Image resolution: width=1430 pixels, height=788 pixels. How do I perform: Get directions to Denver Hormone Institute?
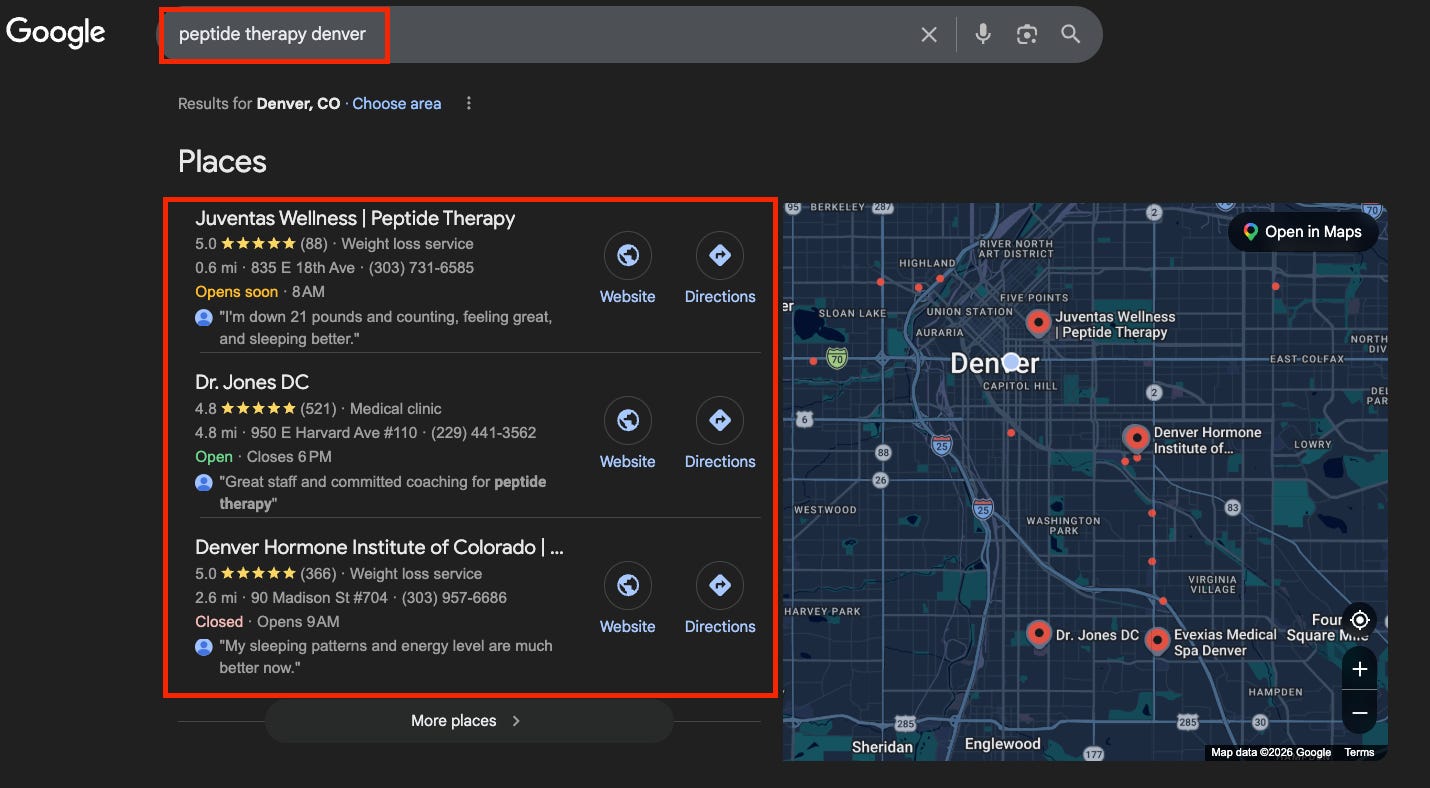[720, 587]
